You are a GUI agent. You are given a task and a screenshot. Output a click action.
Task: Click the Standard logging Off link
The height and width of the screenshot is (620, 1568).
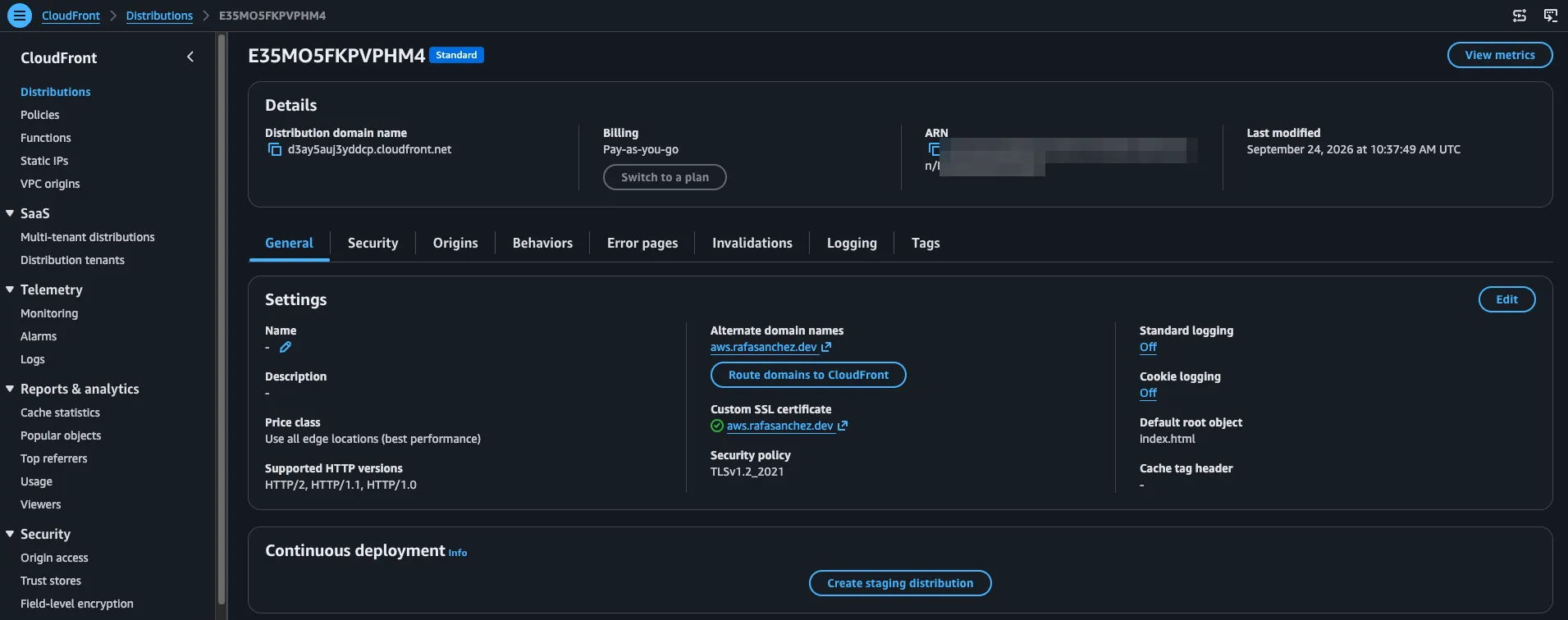pos(1148,347)
